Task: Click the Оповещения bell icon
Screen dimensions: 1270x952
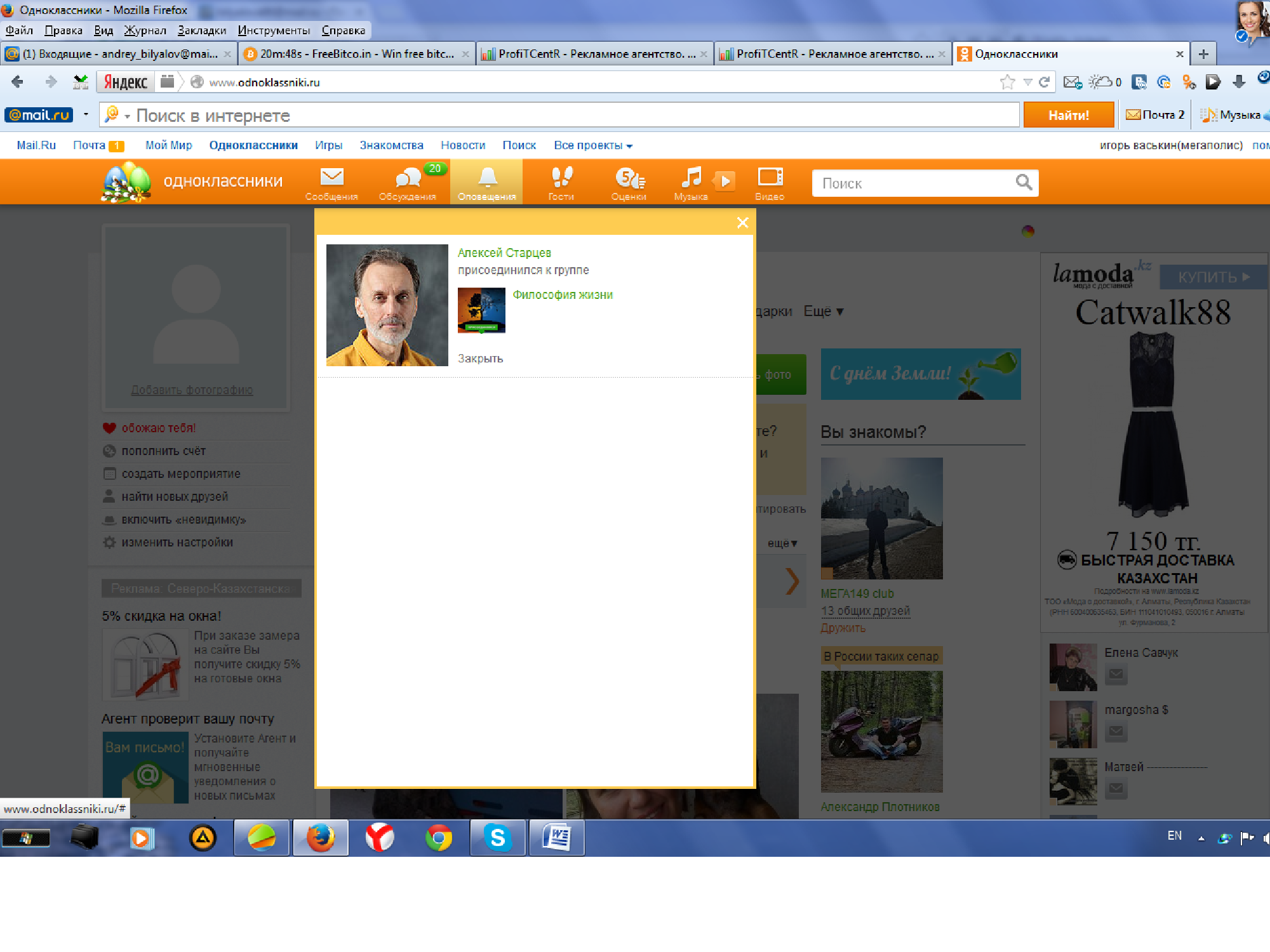Action: tap(487, 179)
